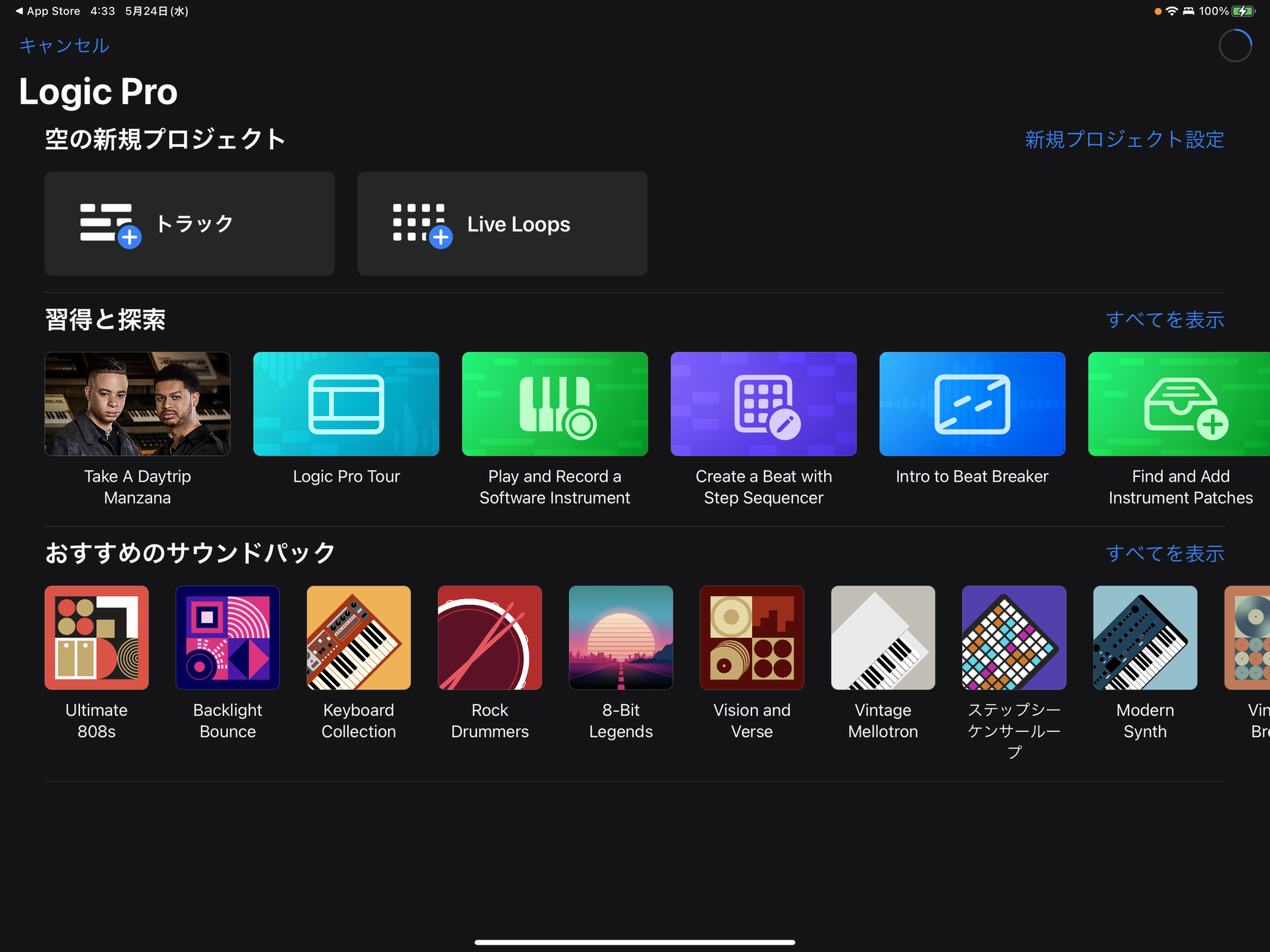Open Intro to Beat Breaker lesson
This screenshot has width=1270, height=952.
click(972, 404)
